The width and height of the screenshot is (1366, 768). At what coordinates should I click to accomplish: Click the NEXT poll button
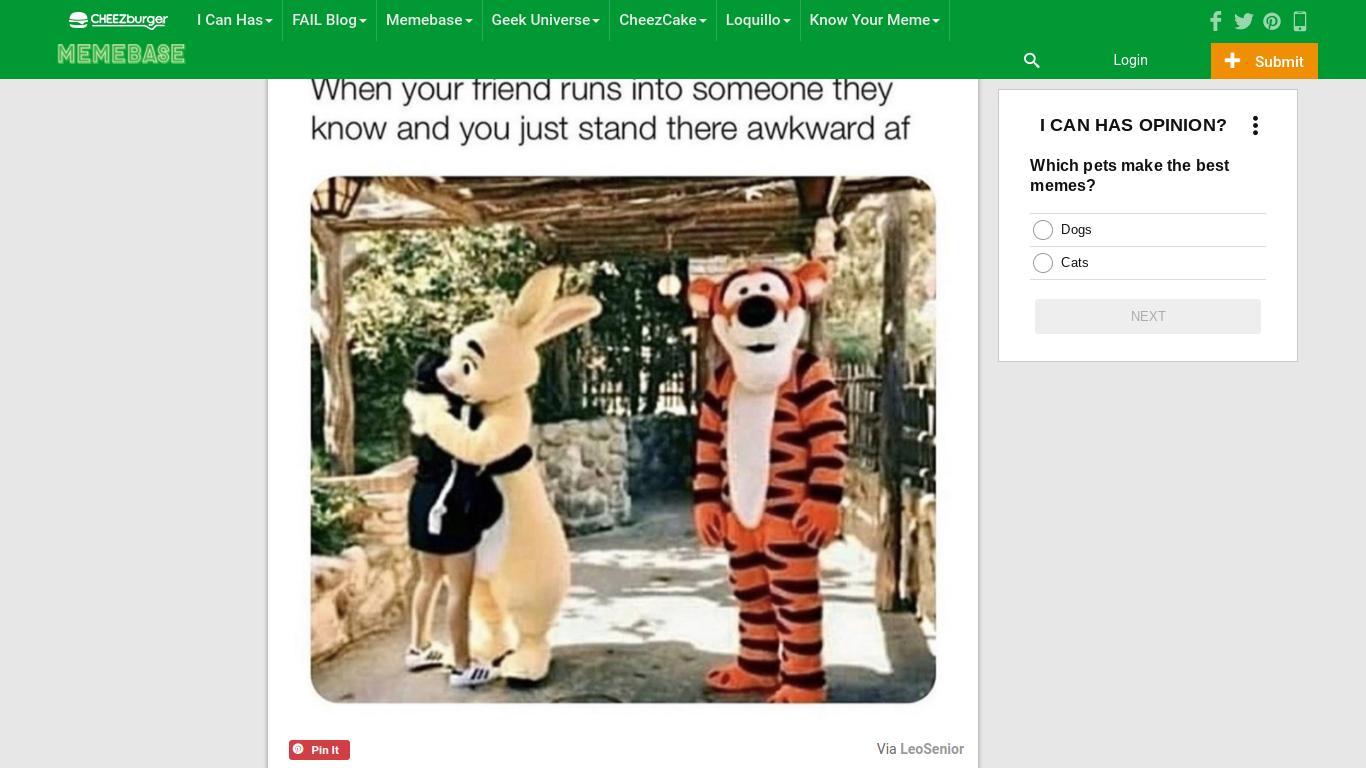(1148, 316)
